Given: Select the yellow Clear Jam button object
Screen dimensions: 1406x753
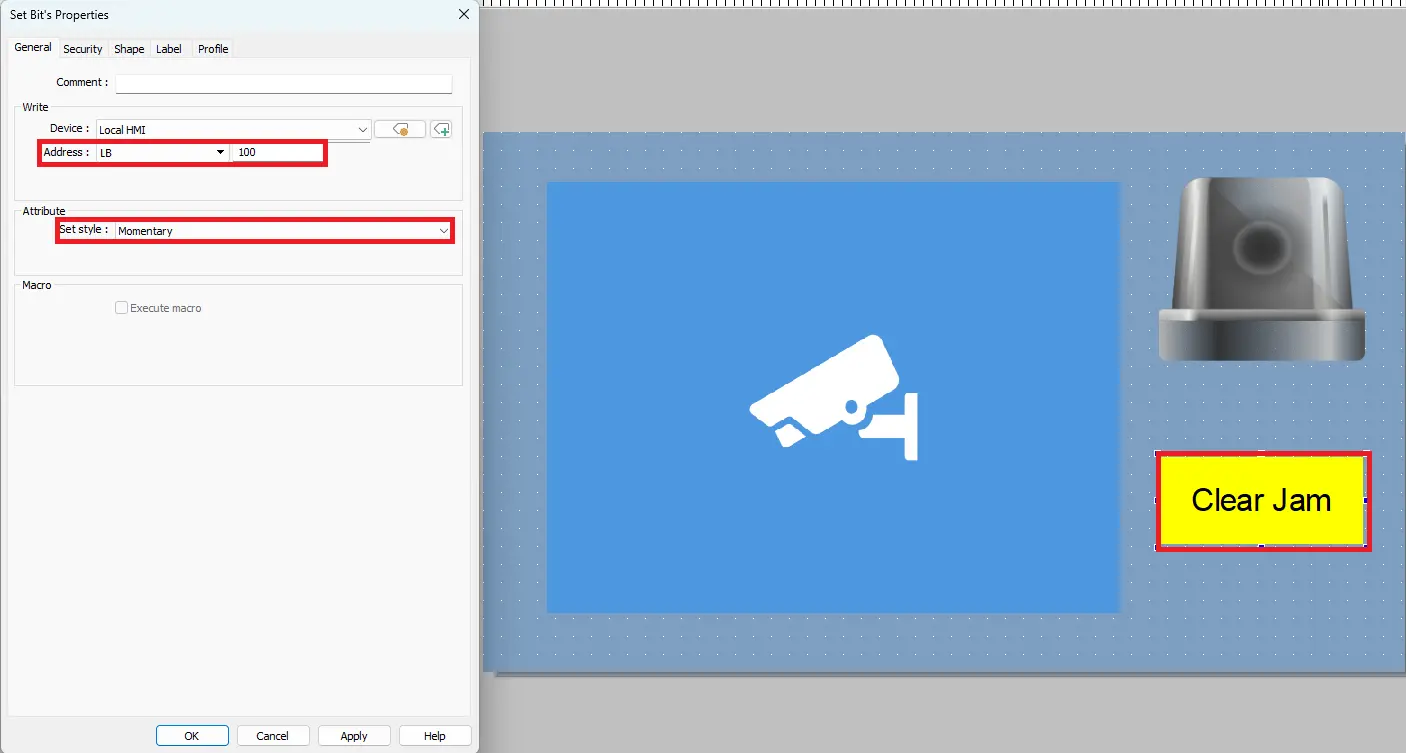Looking at the screenshot, I should point(1262,500).
